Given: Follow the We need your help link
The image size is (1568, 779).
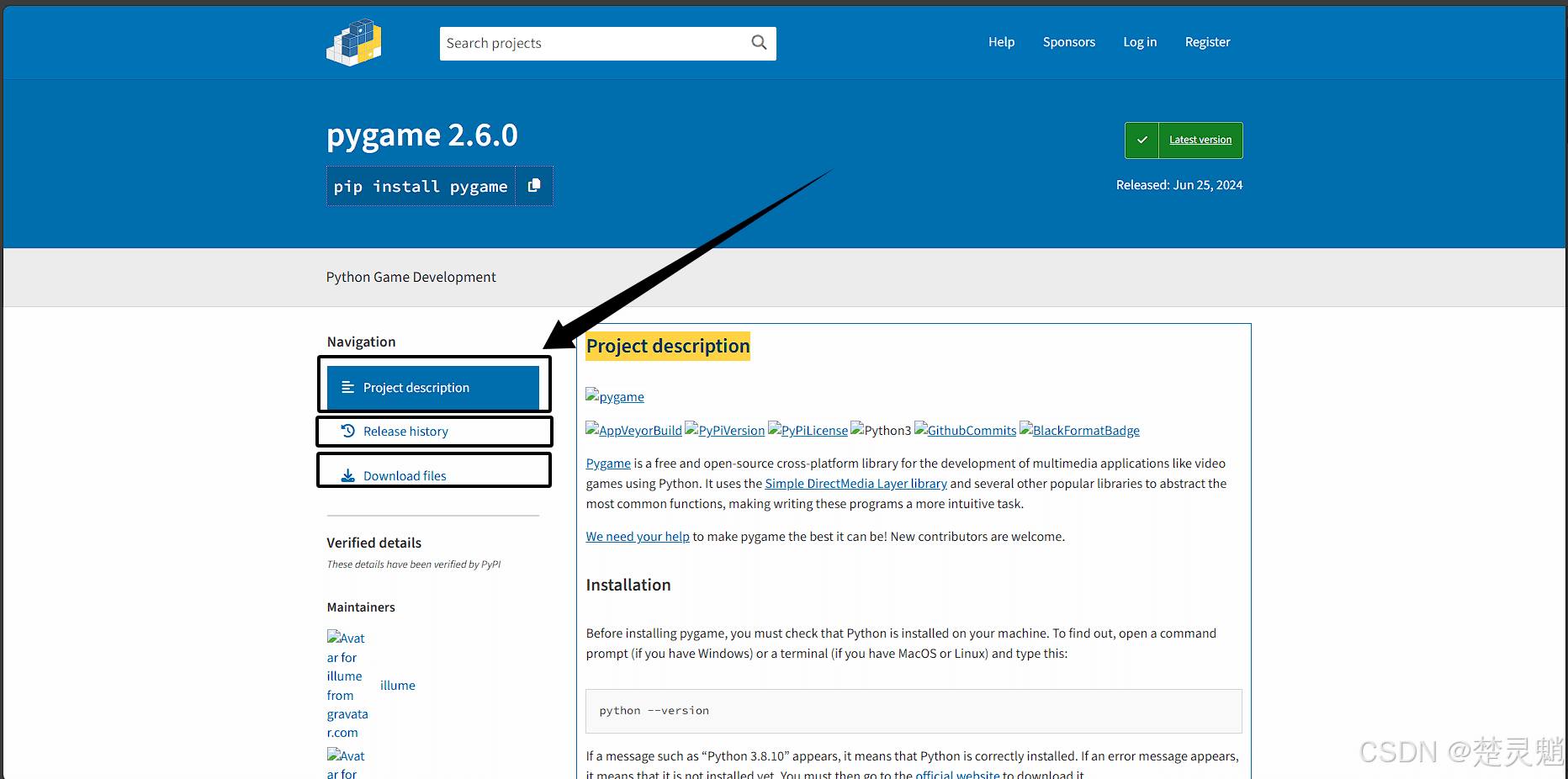Looking at the screenshot, I should coord(638,537).
